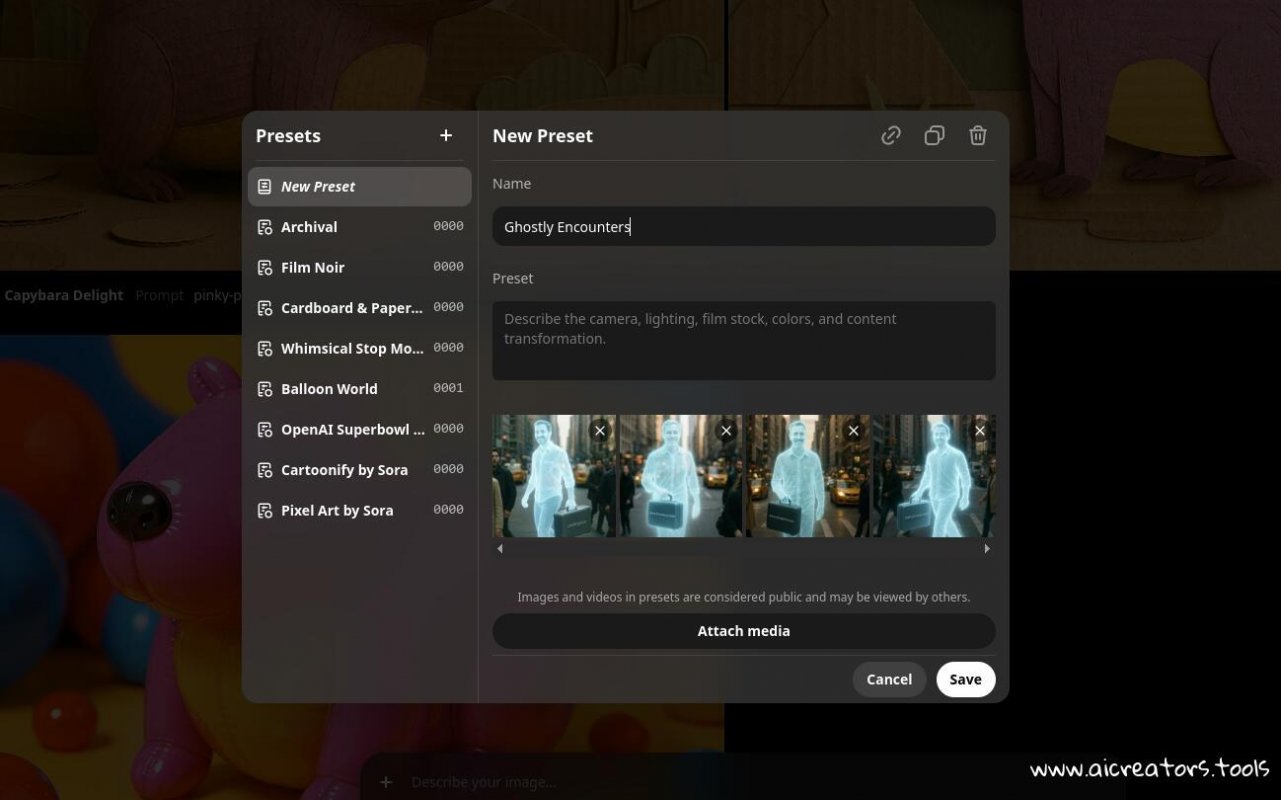This screenshot has width=1281, height=800.
Task: Remove the fourth ghost thumbnail image
Action: (980, 431)
